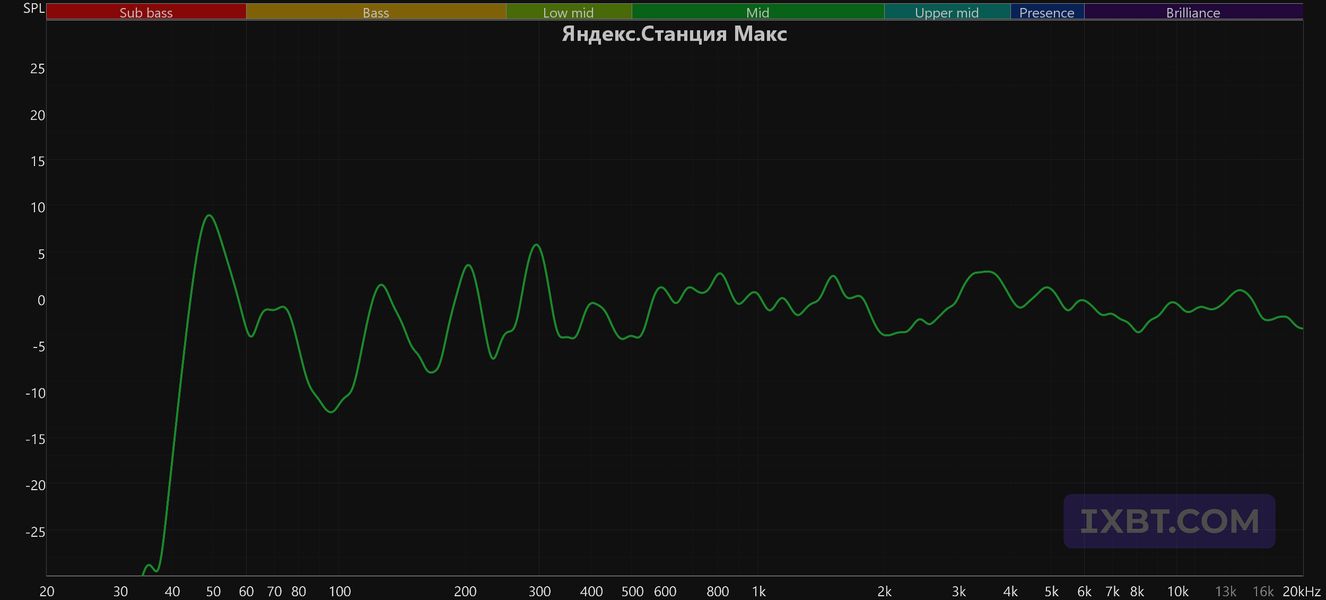
Task: Click the Sub bass frequency band label
Action: [x=145, y=13]
